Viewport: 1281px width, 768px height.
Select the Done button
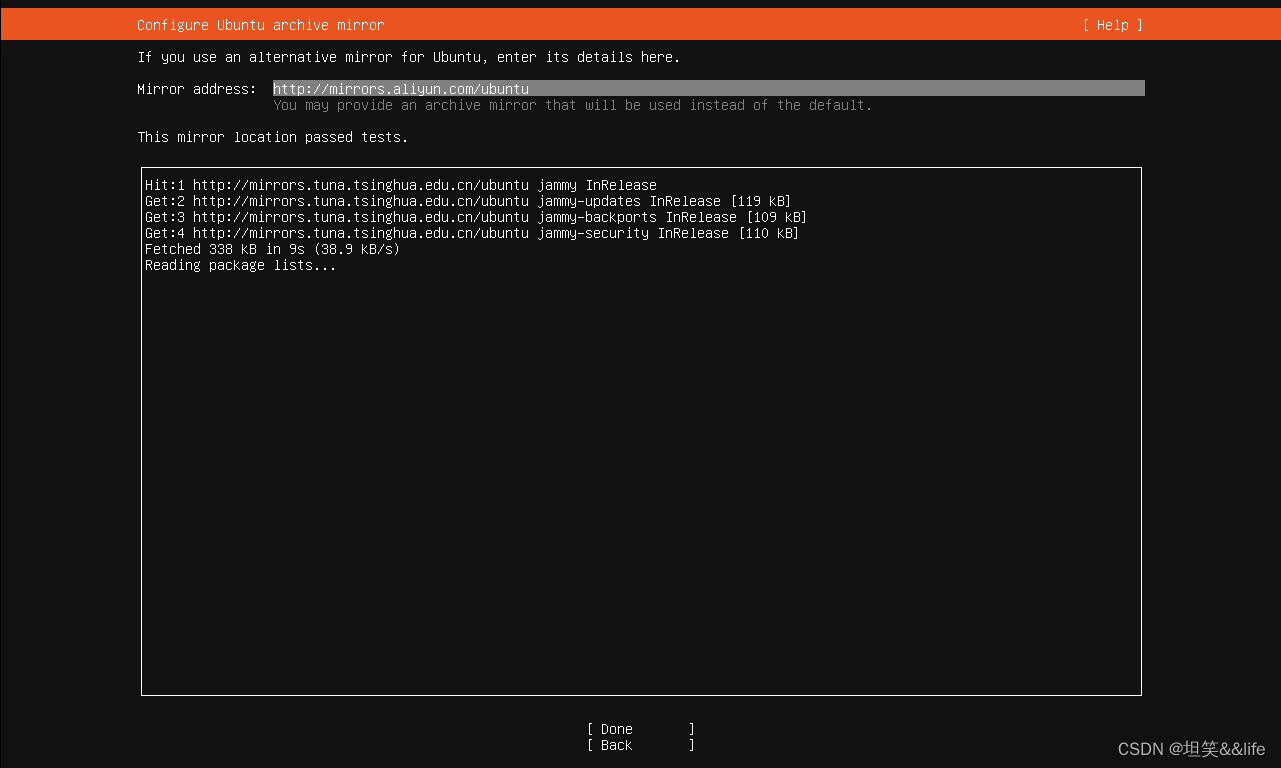[x=641, y=729]
